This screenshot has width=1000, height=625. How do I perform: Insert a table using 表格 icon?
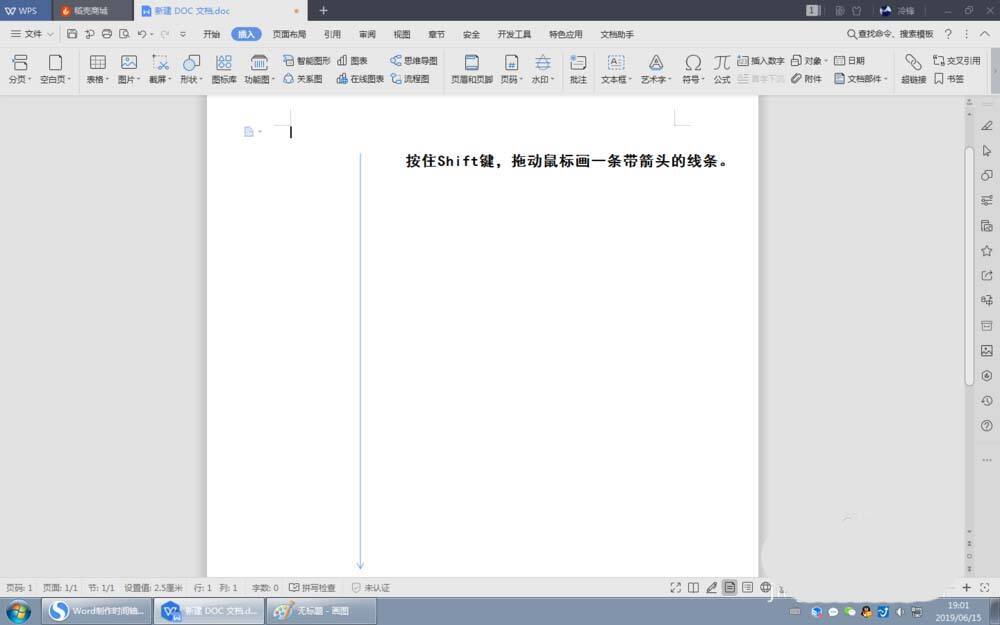click(97, 67)
